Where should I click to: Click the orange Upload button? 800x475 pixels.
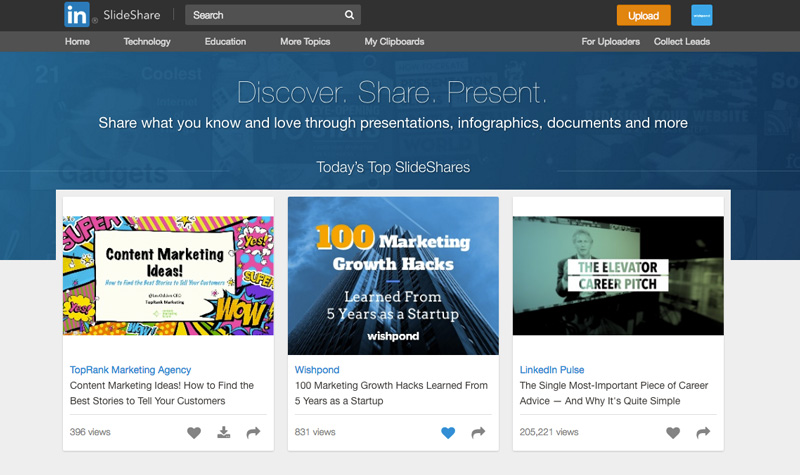643,15
